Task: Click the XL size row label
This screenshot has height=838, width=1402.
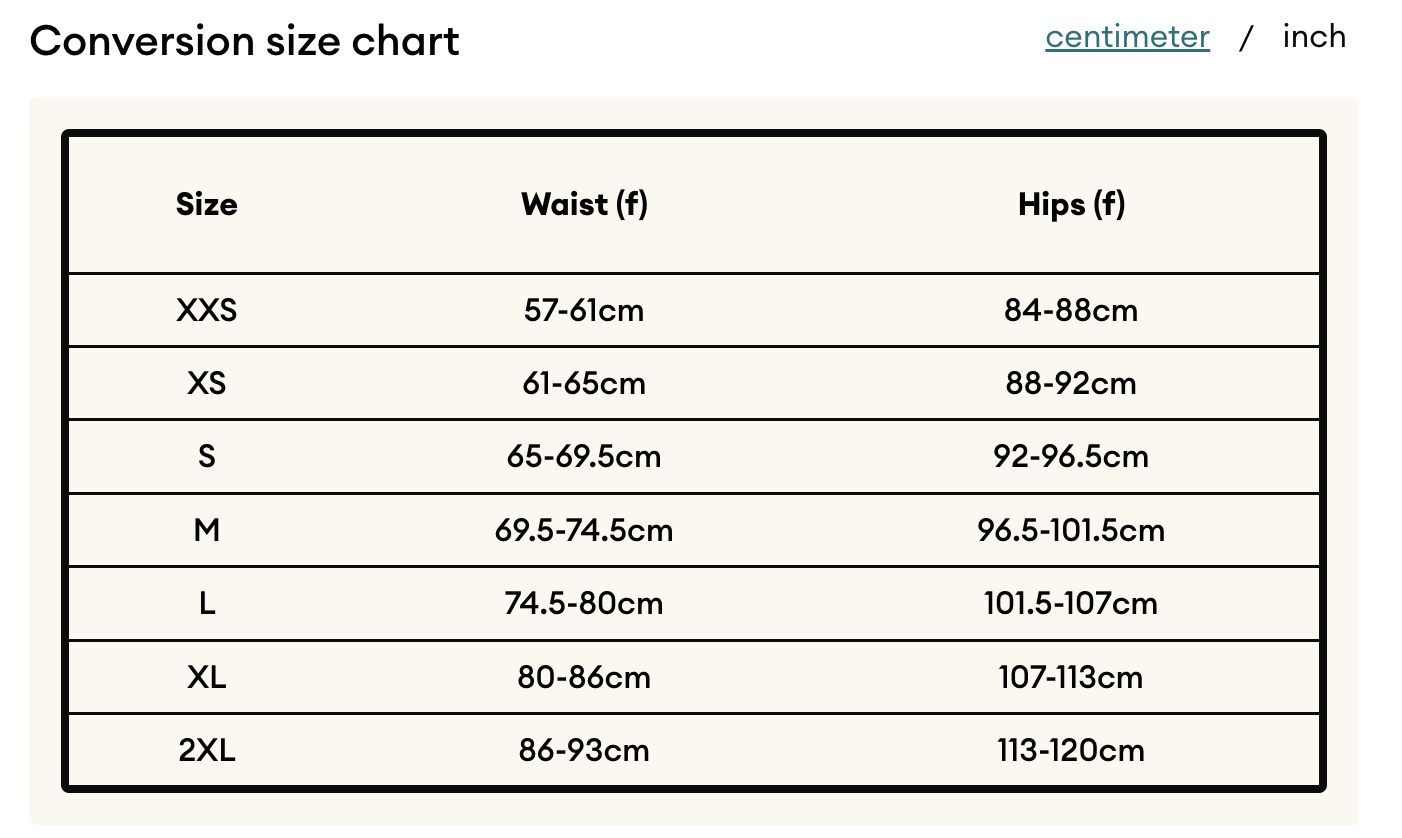Action: pos(207,678)
